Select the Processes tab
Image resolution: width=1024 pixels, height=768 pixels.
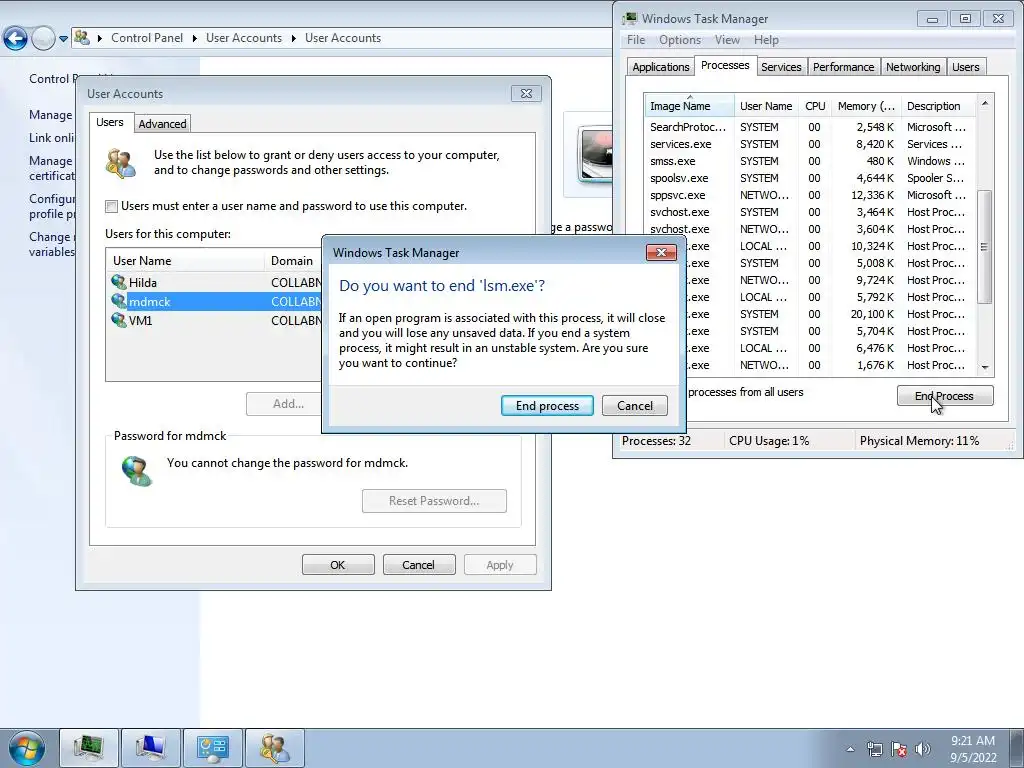coord(725,65)
